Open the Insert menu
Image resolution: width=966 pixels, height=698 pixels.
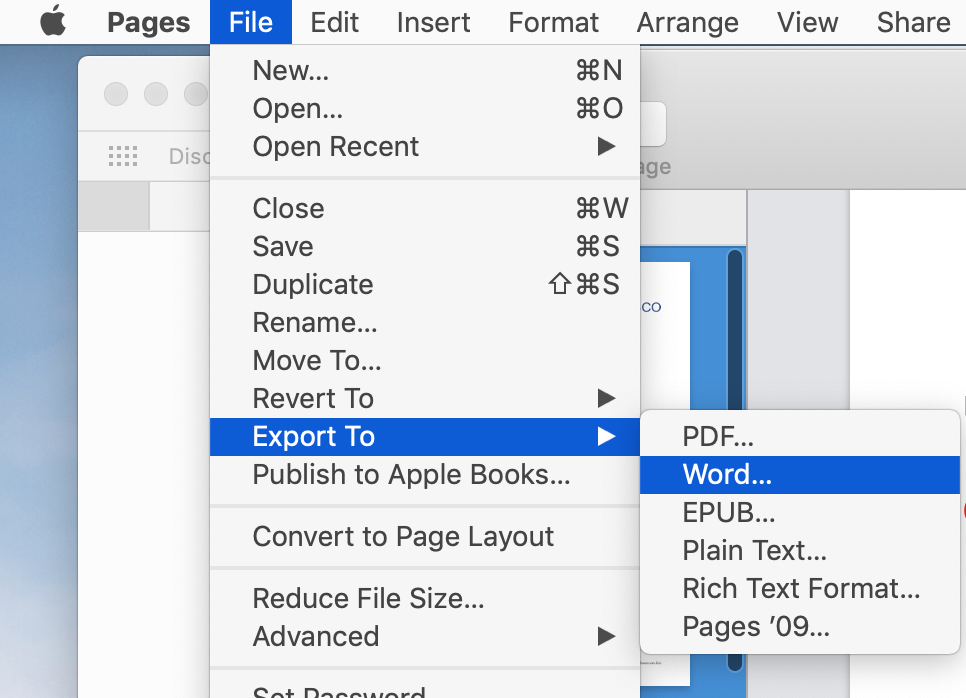coord(433,22)
